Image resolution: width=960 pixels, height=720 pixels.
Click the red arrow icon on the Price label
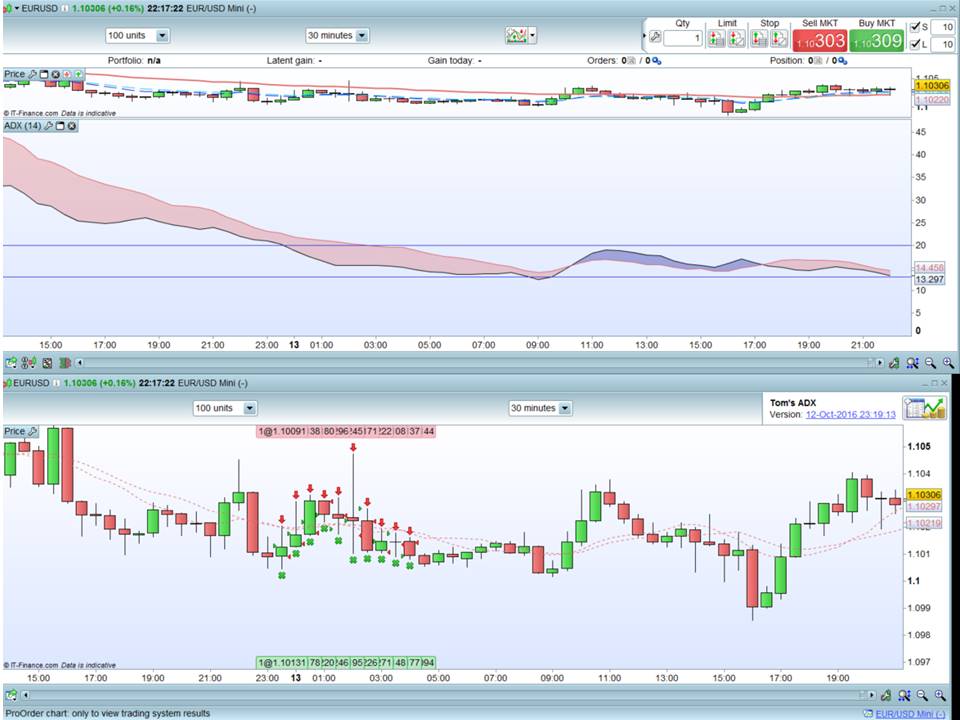(x=67, y=74)
